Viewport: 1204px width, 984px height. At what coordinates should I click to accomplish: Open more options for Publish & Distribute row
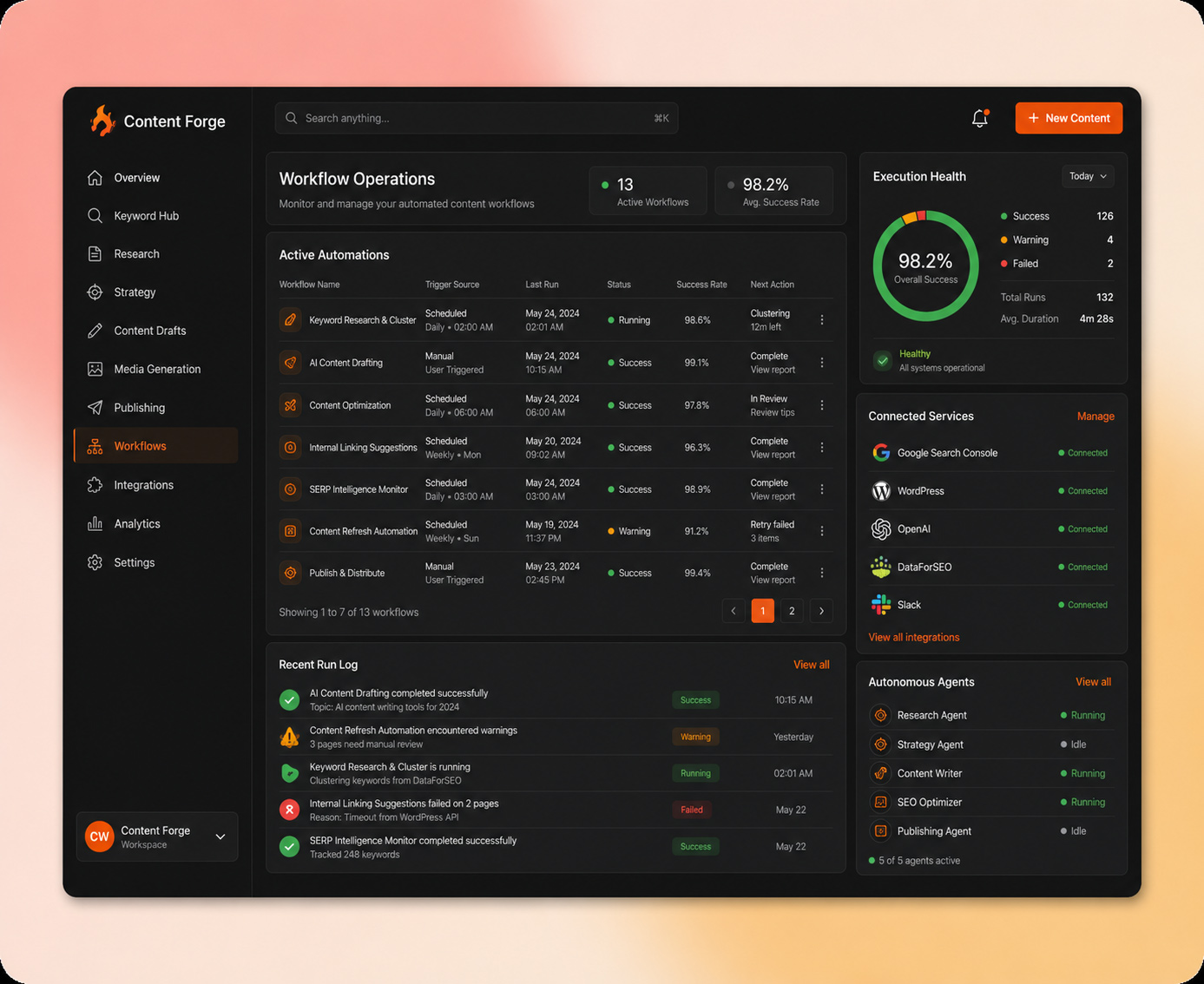point(822,573)
